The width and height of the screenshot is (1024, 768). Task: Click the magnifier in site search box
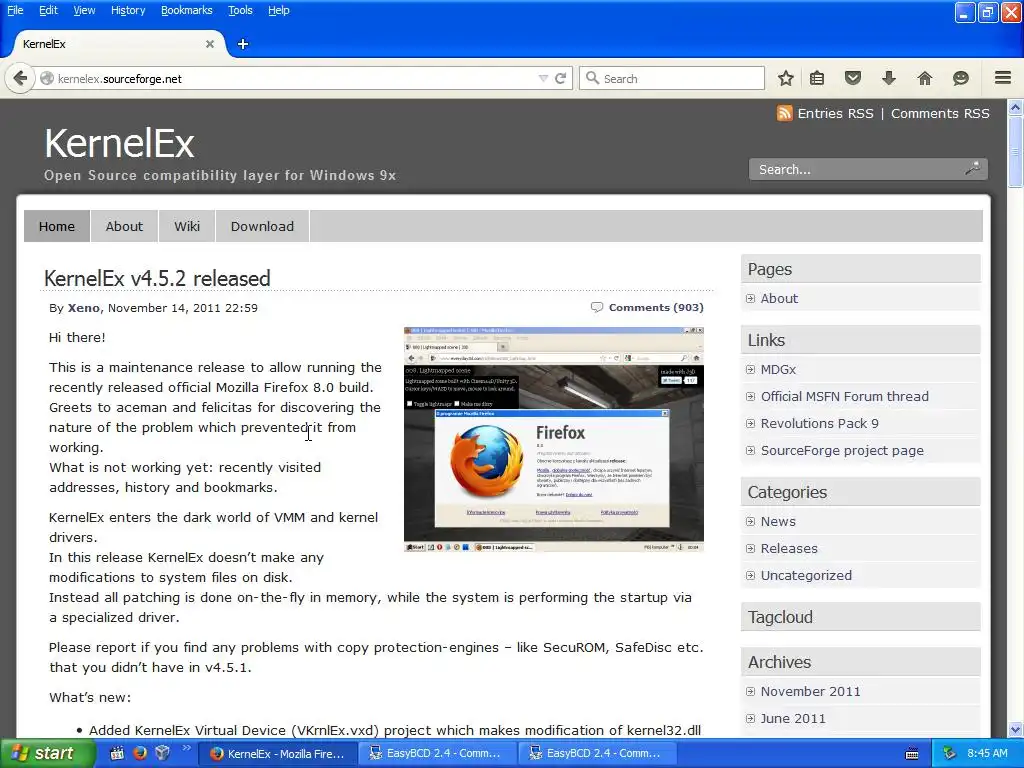[x=972, y=169]
